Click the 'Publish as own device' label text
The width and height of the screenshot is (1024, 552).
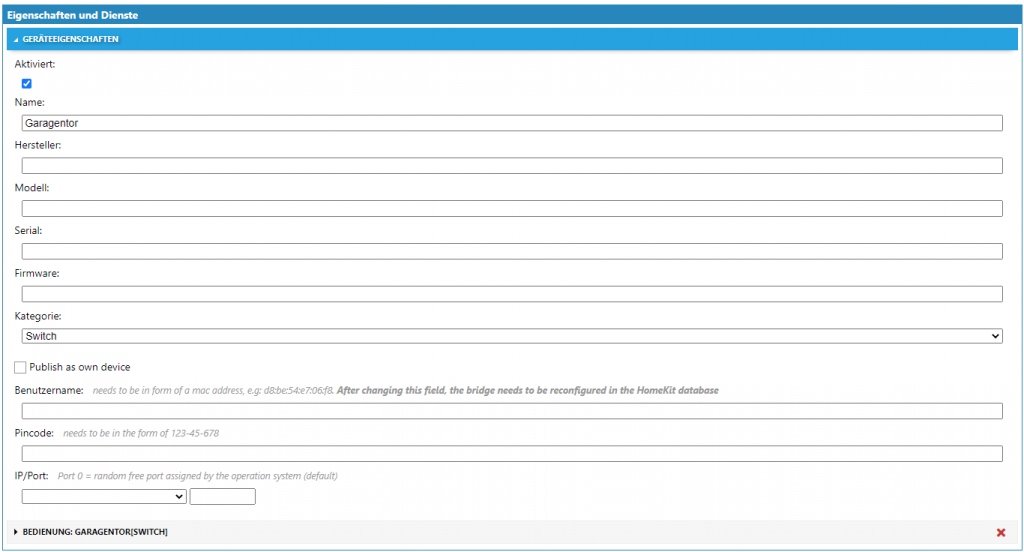click(80, 368)
